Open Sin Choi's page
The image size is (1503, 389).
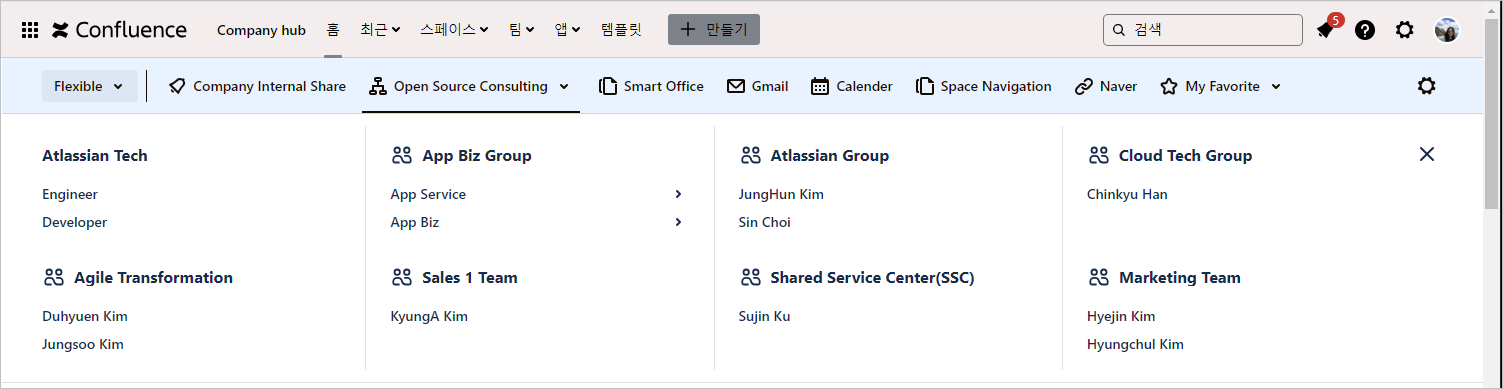[x=765, y=222]
